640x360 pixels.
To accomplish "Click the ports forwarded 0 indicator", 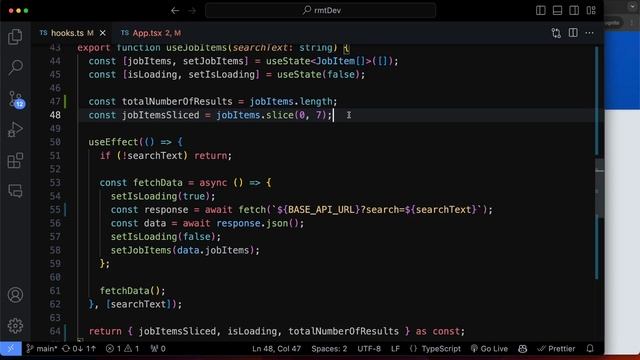I will (x=158, y=349).
